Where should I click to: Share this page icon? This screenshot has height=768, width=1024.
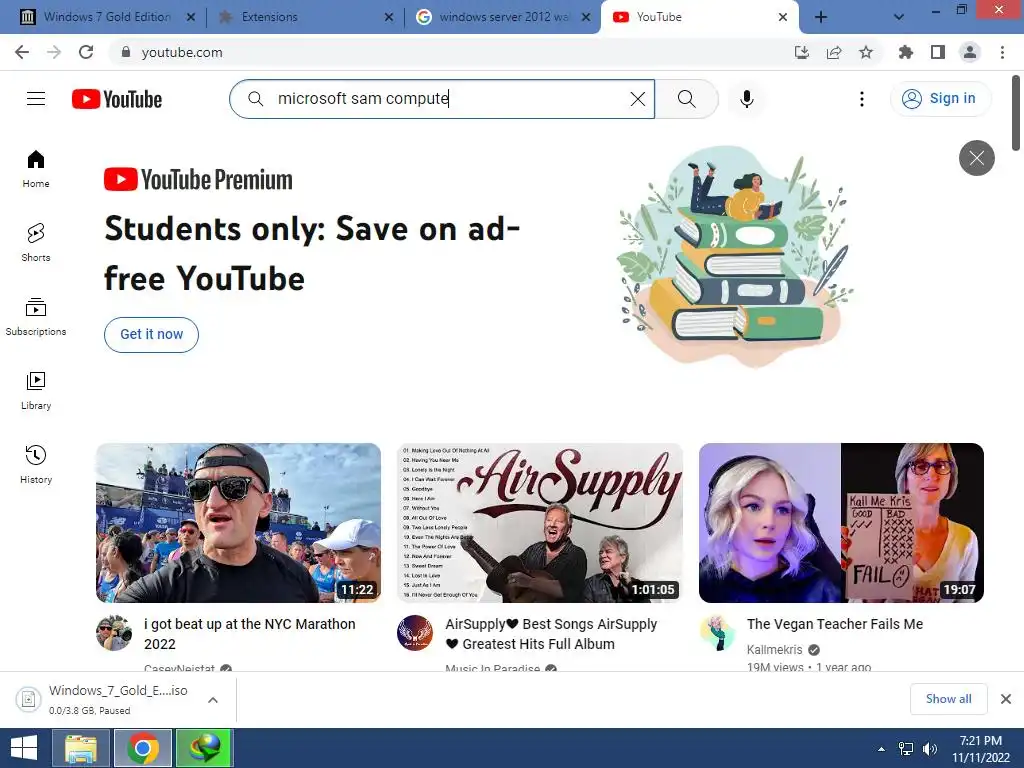(834, 52)
